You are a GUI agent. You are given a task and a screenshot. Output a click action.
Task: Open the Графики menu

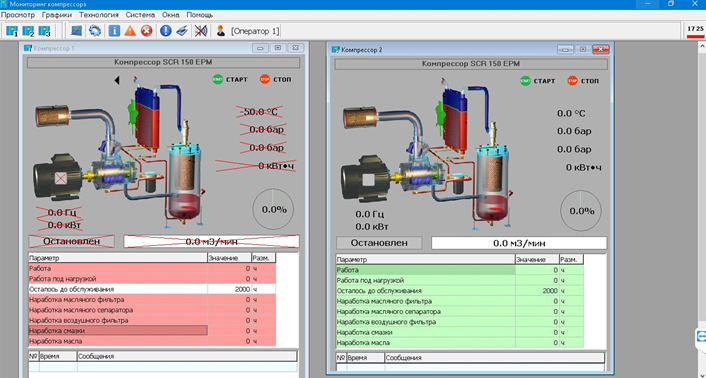click(x=57, y=15)
